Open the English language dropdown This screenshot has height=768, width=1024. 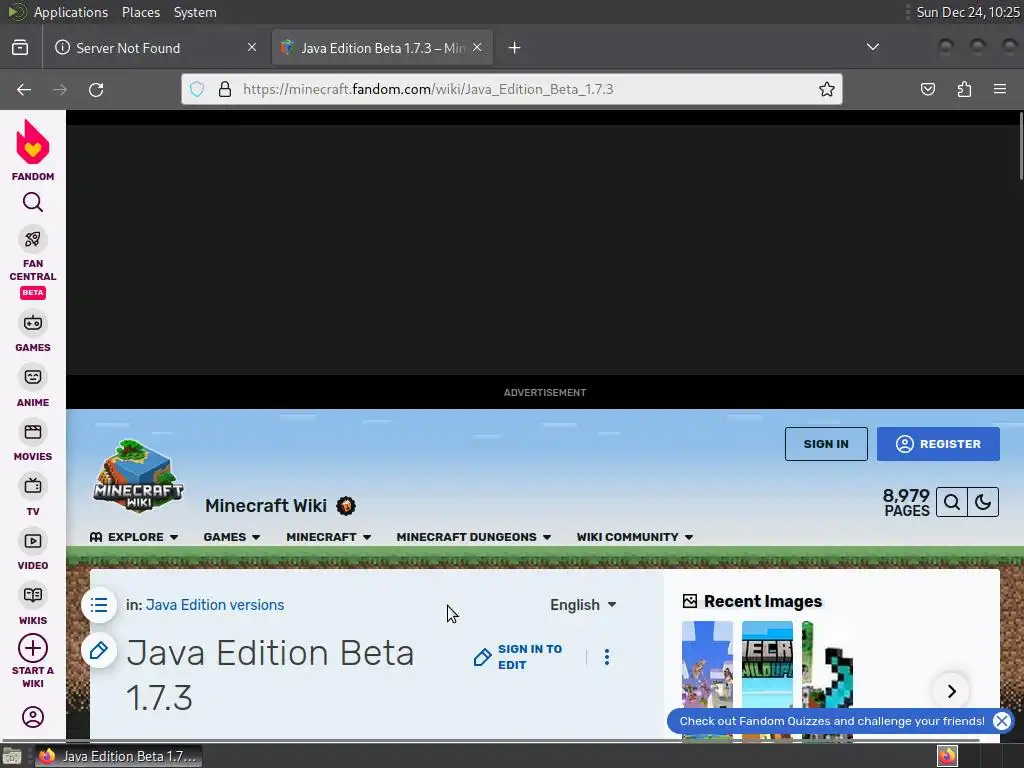[x=583, y=605]
